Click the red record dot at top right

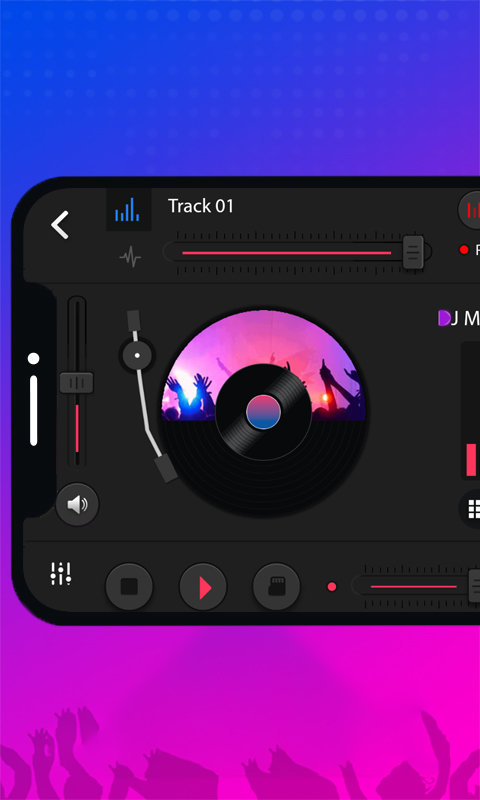tap(464, 249)
